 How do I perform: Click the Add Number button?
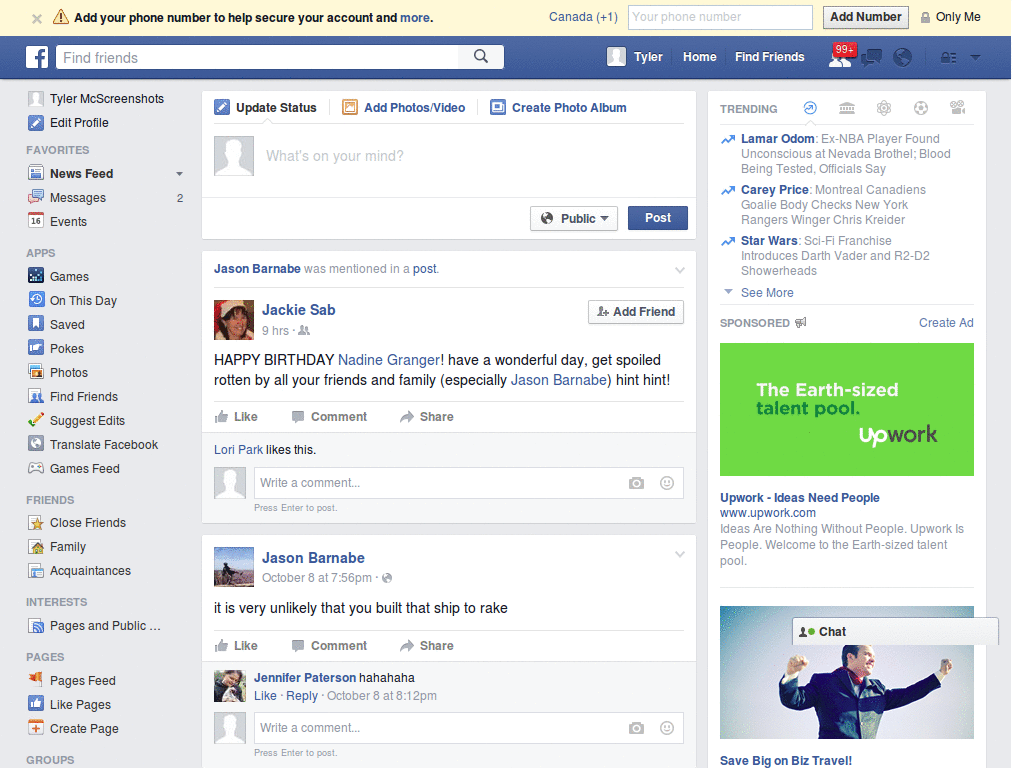tap(865, 17)
